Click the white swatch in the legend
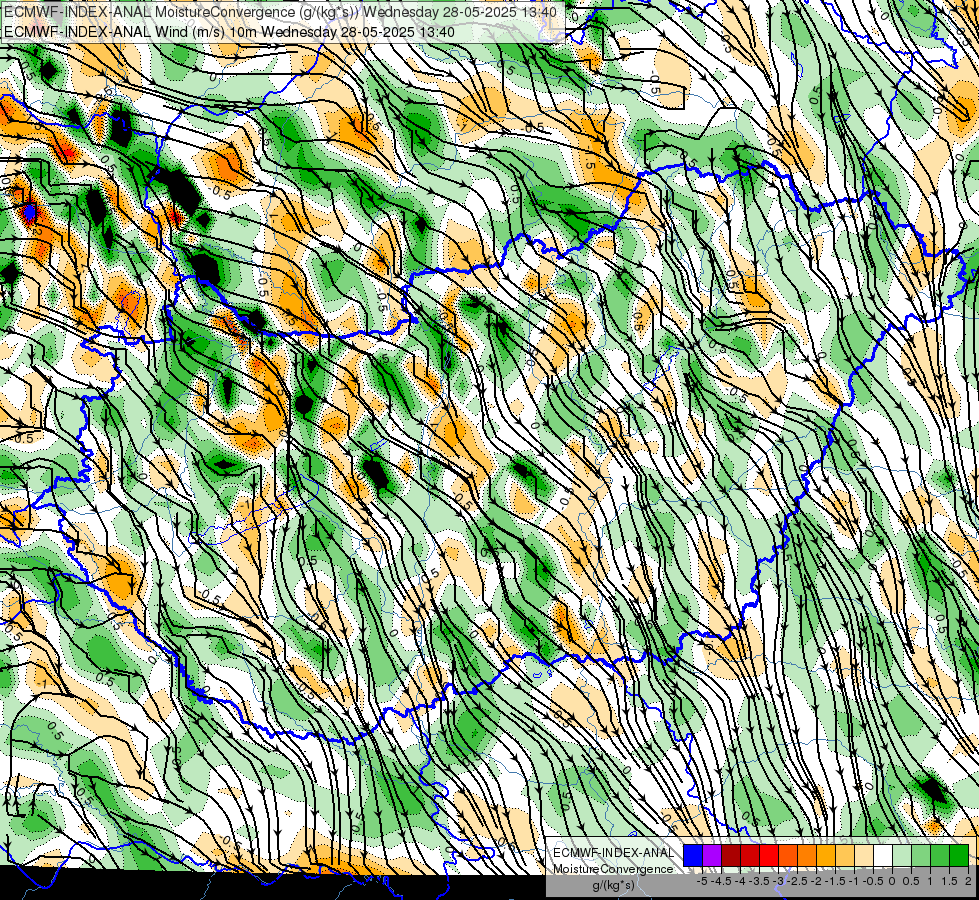This screenshot has height=900, width=979. tap(883, 855)
